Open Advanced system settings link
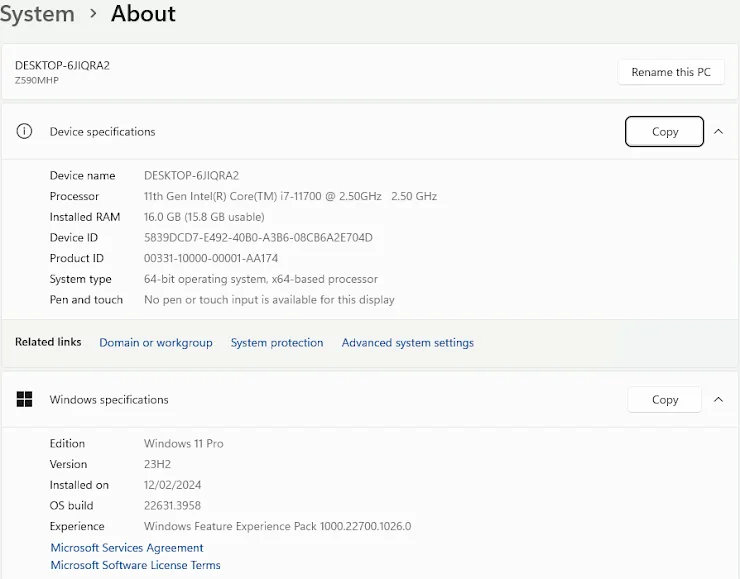The width and height of the screenshot is (740, 579). [x=408, y=343]
